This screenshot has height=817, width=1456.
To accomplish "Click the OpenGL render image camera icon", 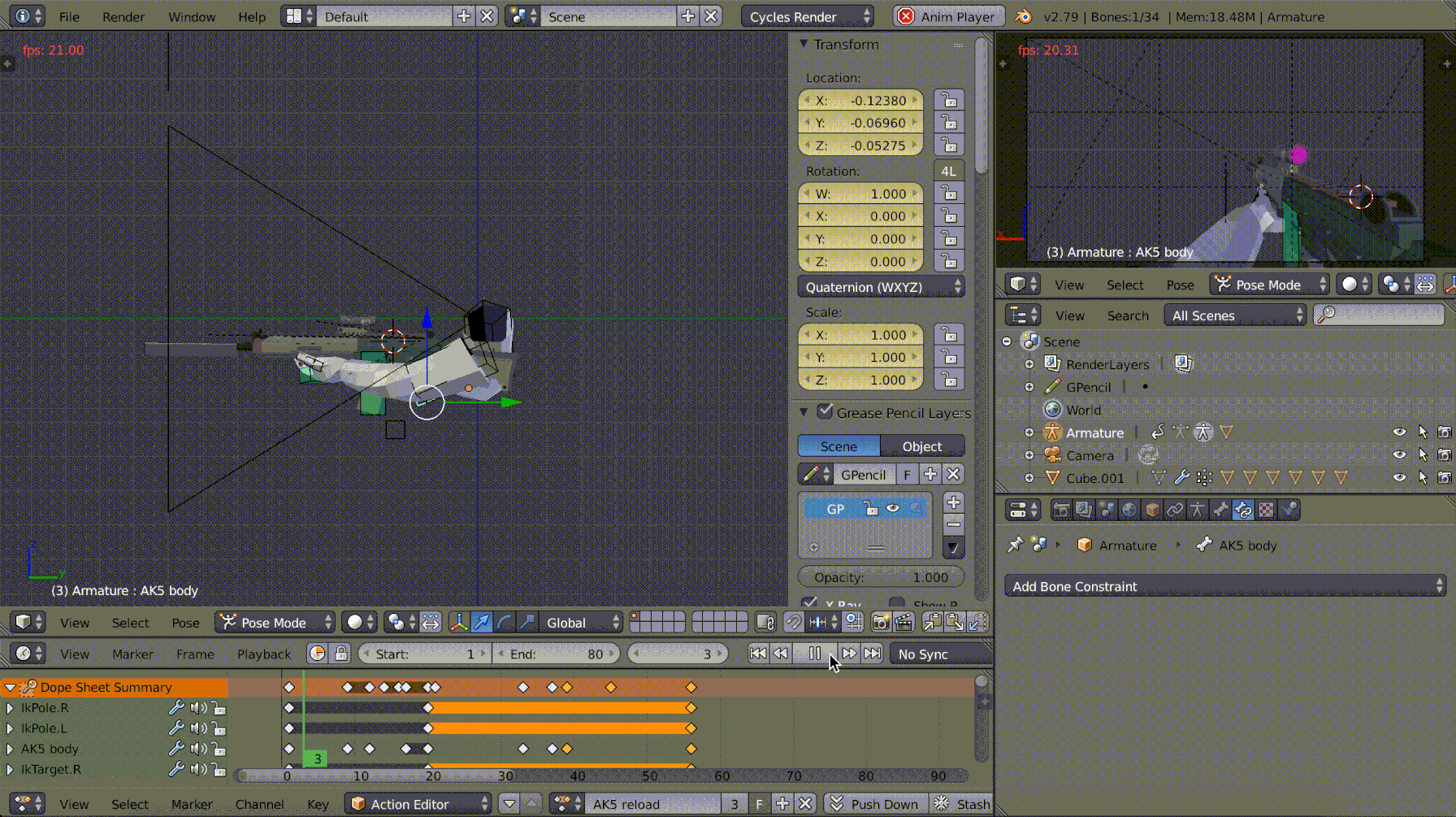I will [x=880, y=623].
